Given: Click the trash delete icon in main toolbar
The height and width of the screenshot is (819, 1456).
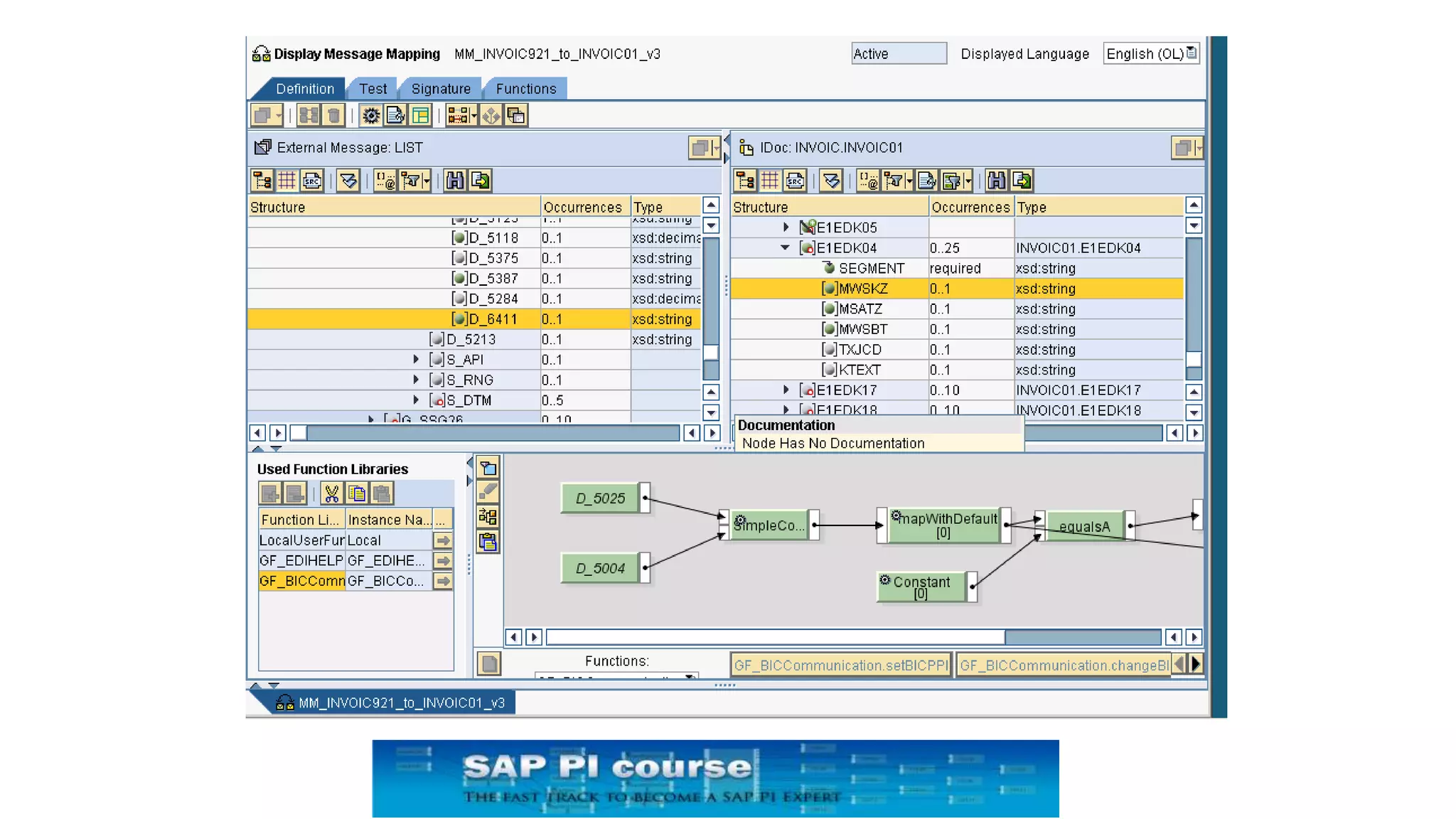Looking at the screenshot, I should tap(333, 115).
